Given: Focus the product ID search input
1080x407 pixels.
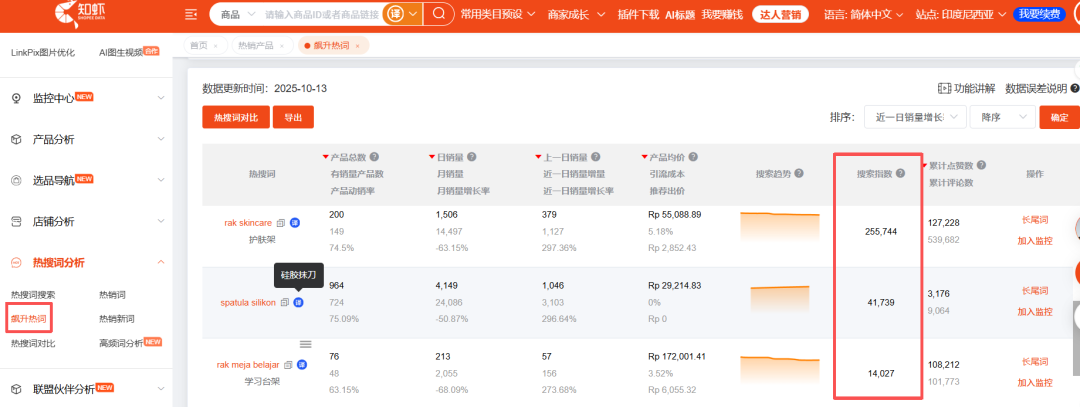Looking at the screenshot, I should (321, 14).
